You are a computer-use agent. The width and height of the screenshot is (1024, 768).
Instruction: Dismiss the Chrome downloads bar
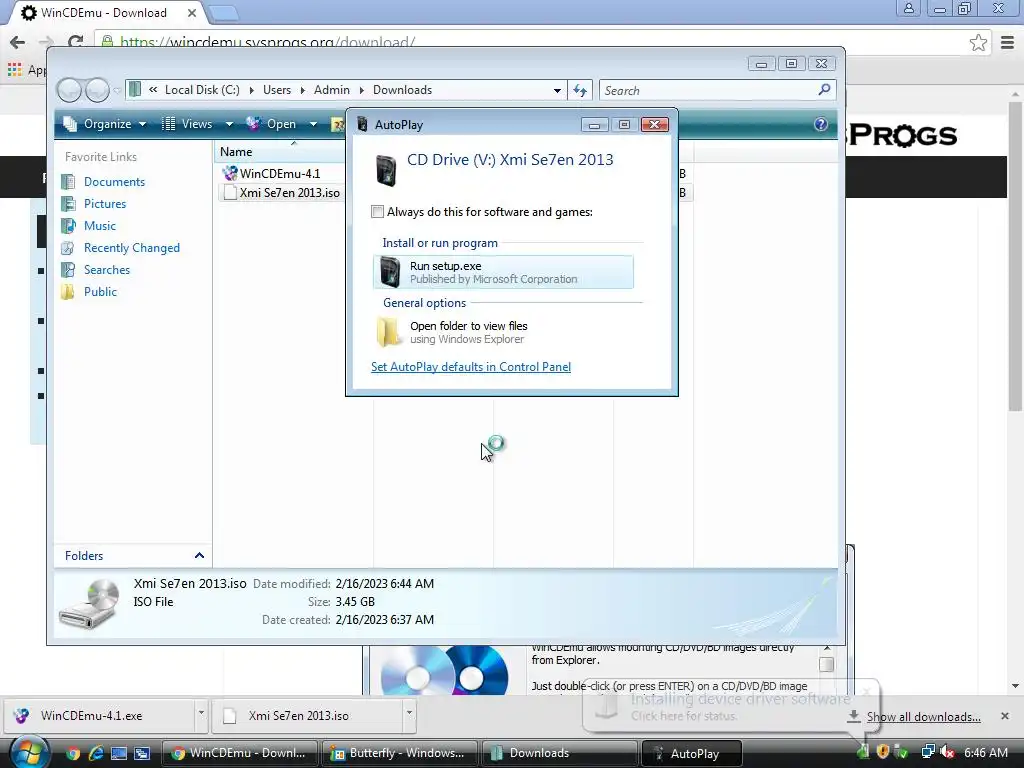click(1005, 716)
